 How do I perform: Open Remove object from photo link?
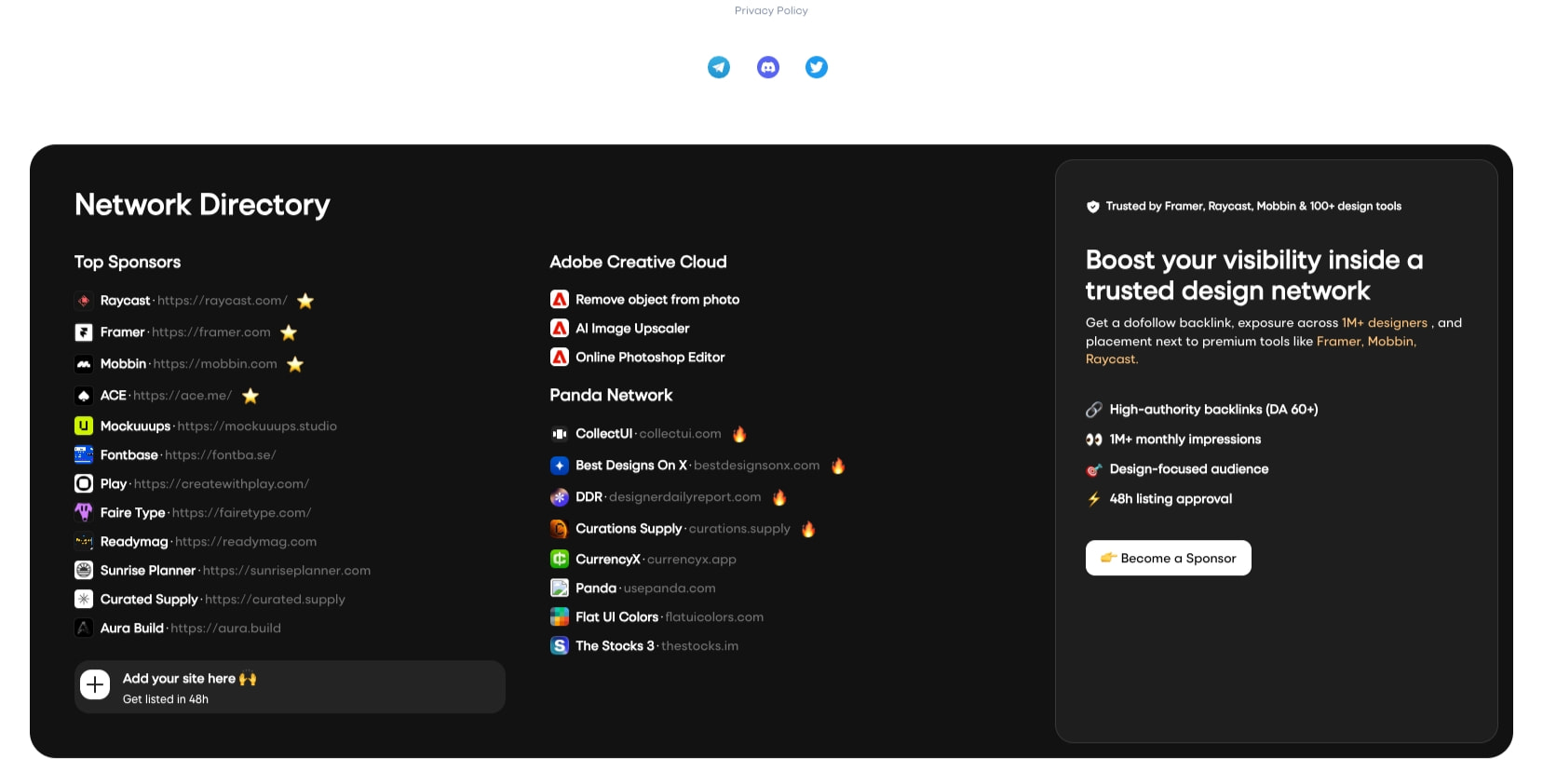657,299
